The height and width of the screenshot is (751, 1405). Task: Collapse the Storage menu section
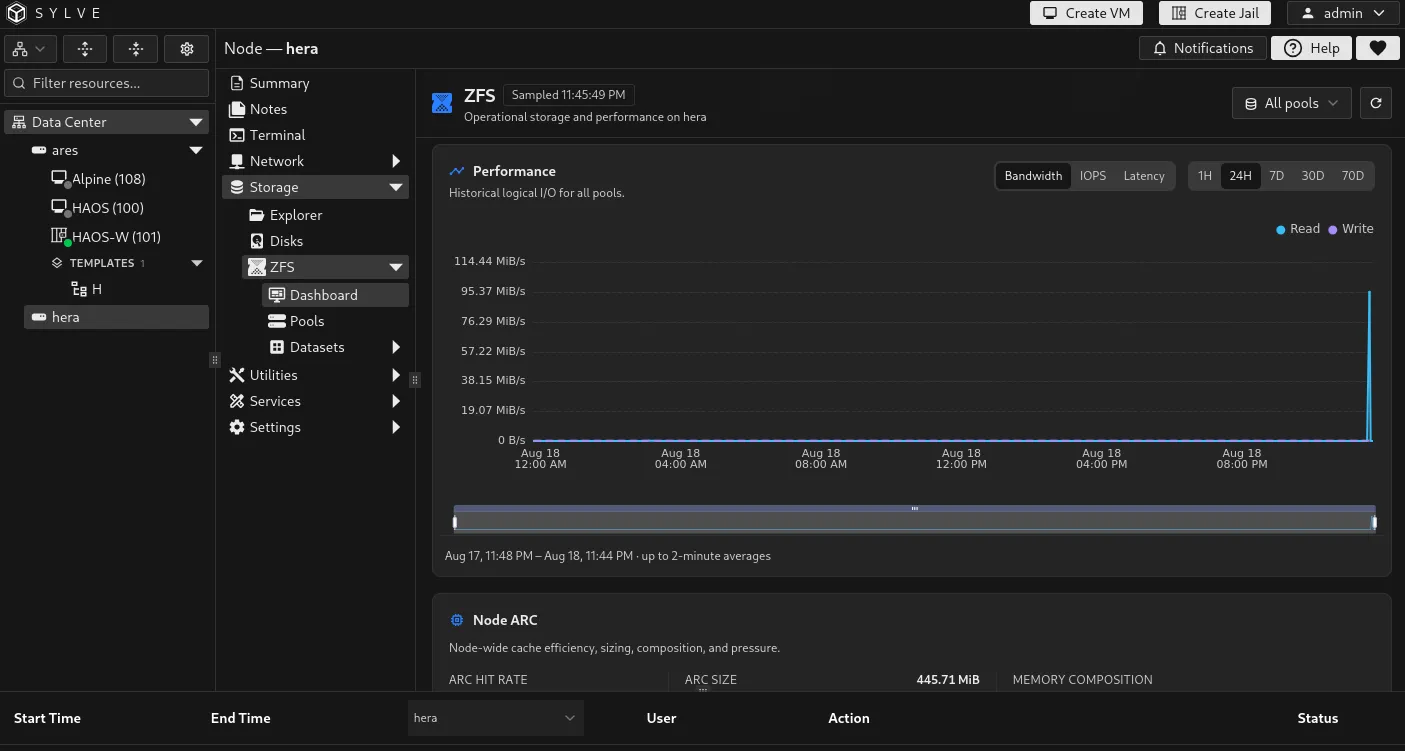pyautogui.click(x=315, y=187)
